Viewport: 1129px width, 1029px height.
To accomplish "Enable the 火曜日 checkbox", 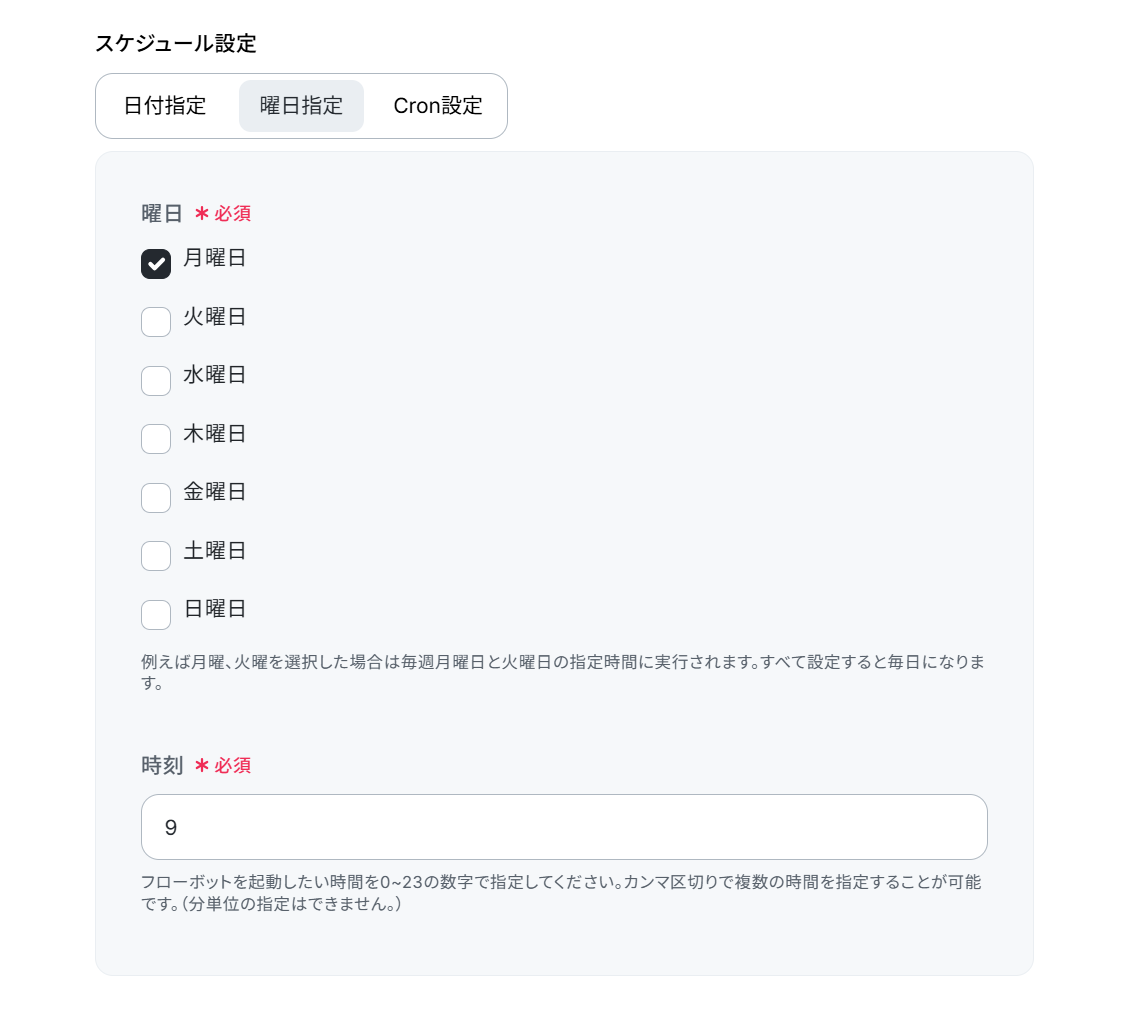I will 156,322.
